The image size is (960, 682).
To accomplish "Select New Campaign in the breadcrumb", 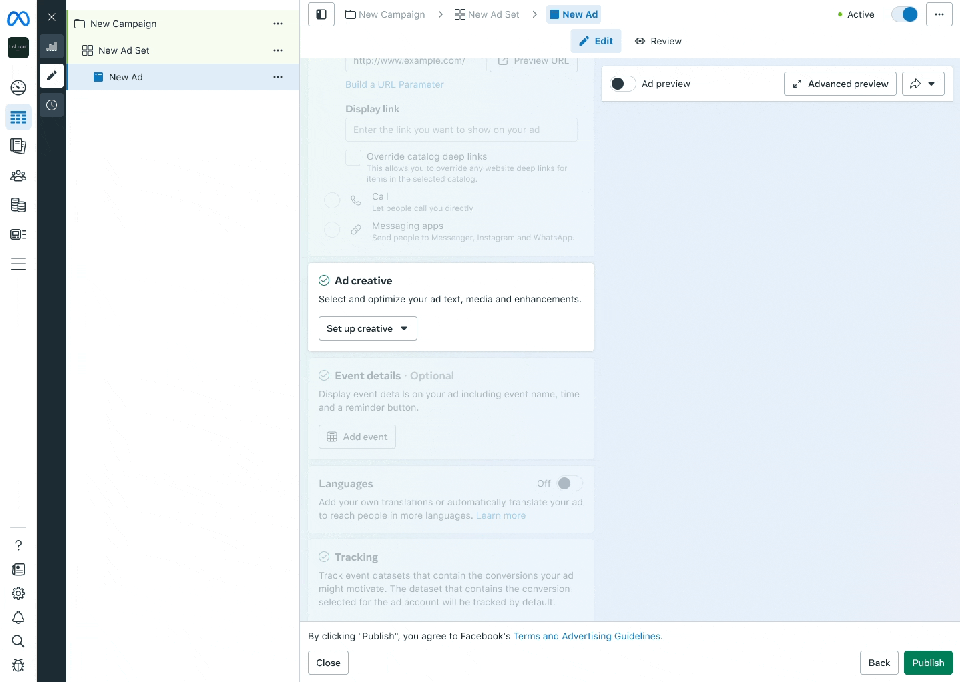I will [384, 15].
